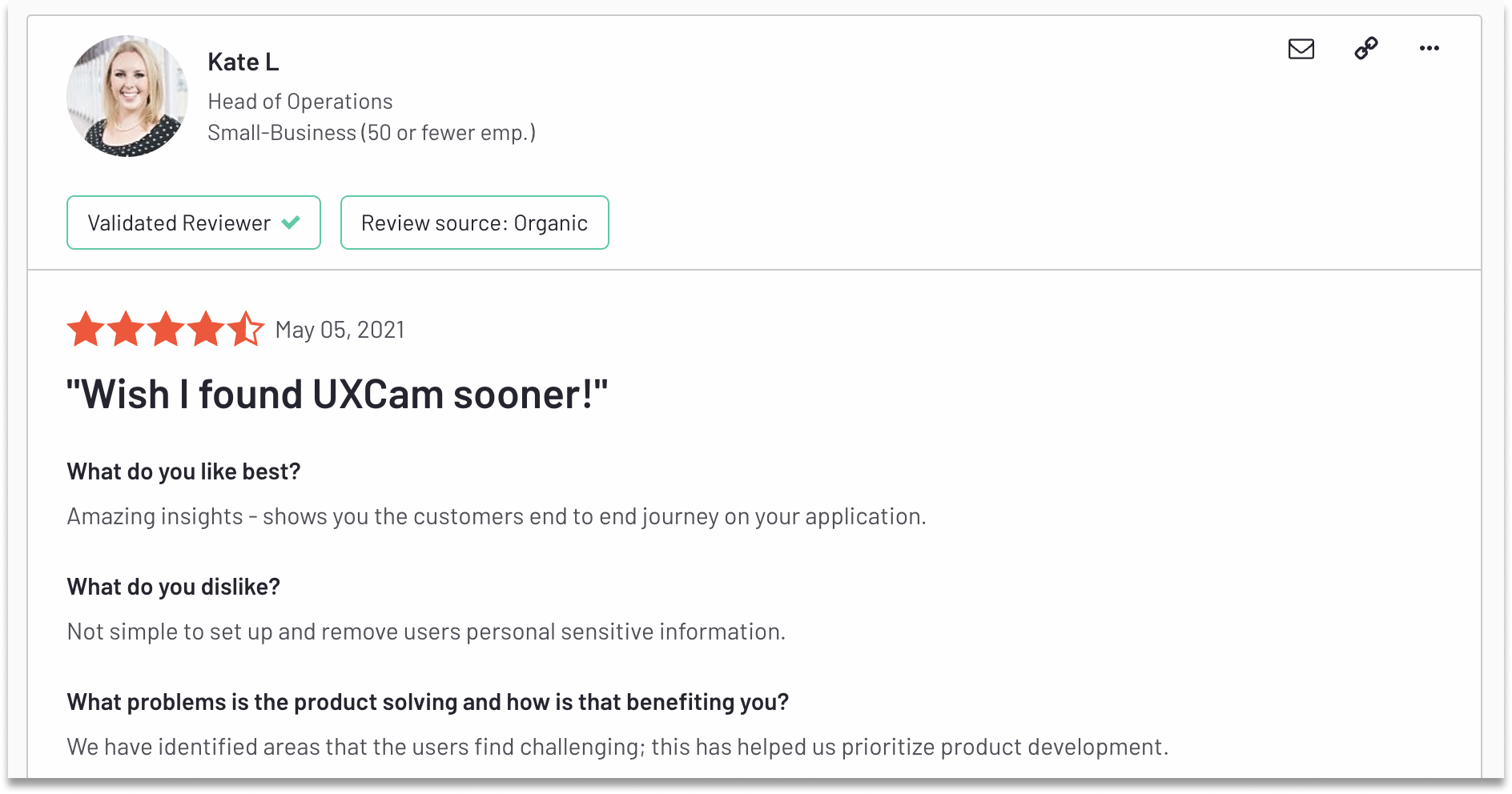Click the second star to change rating

[126, 328]
